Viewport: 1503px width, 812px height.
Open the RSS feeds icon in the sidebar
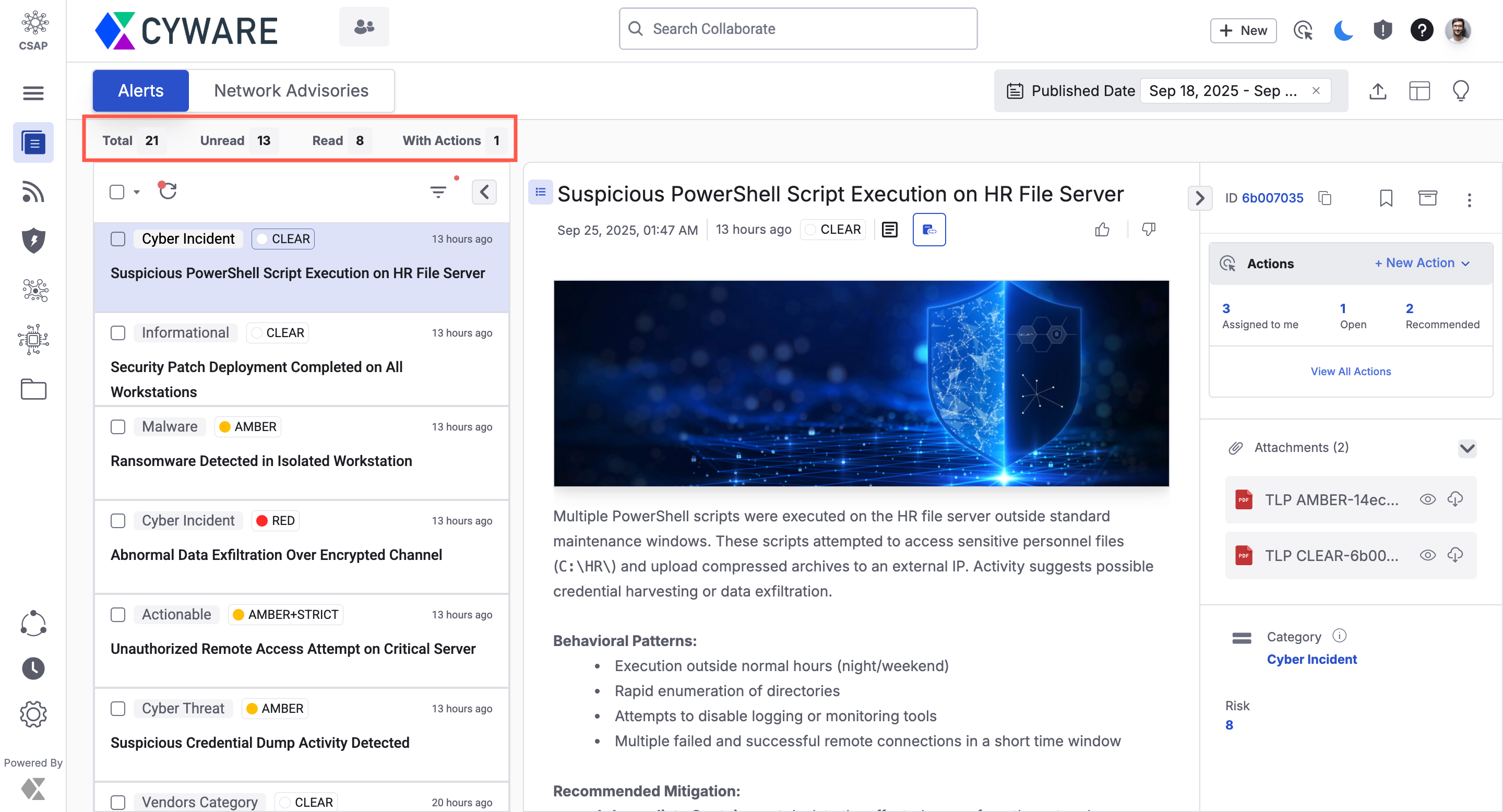[33, 192]
